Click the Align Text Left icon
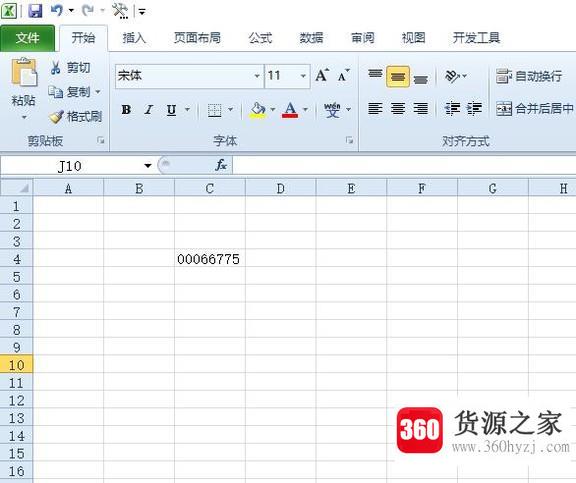The image size is (576, 483). (375, 109)
